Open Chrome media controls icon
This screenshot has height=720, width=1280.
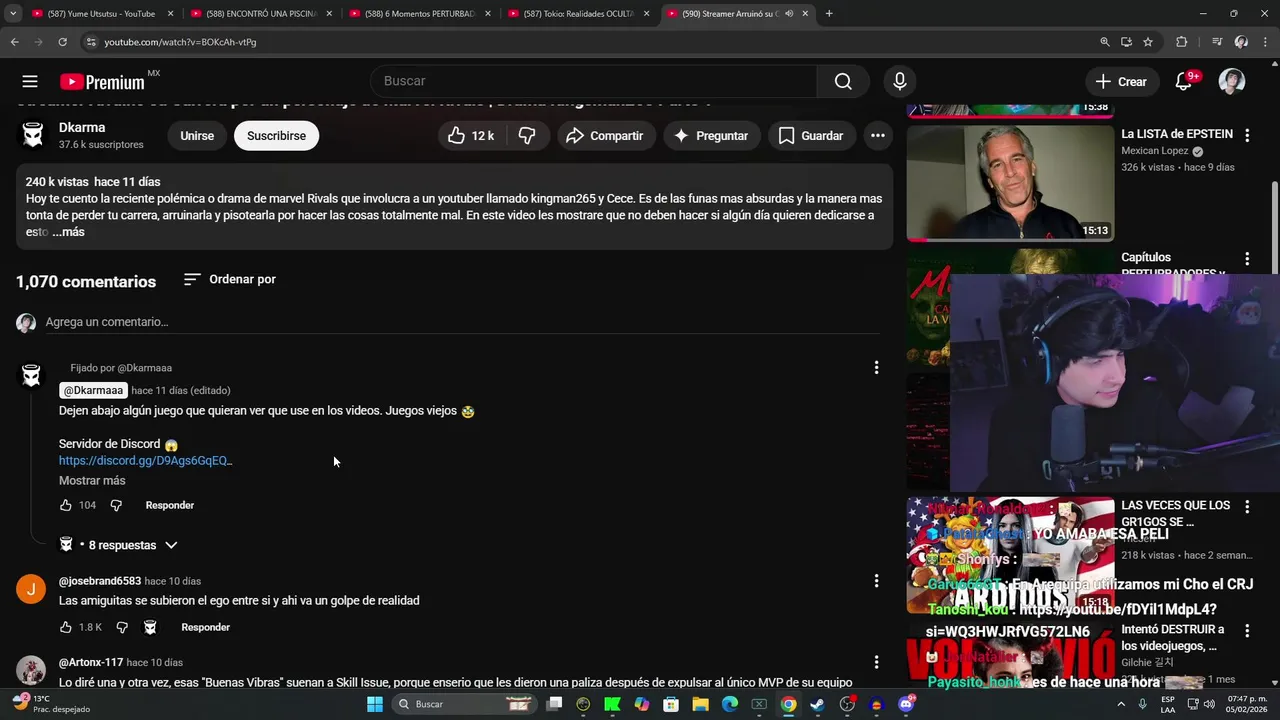pyautogui.click(x=1217, y=42)
